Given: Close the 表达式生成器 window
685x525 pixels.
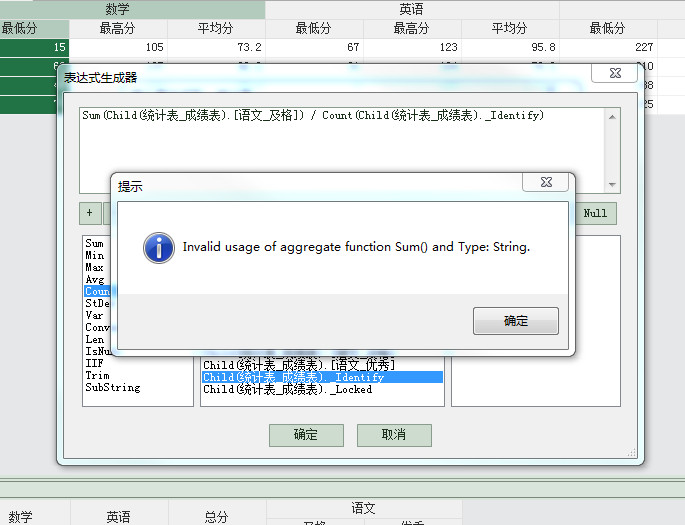Looking at the screenshot, I should pos(615,73).
